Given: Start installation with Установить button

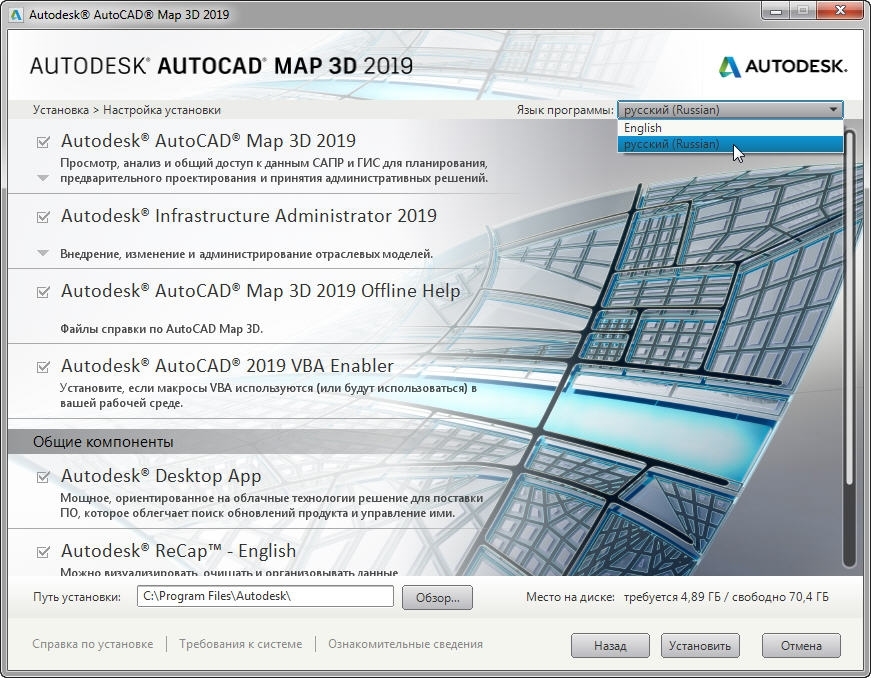Looking at the screenshot, I should click(700, 645).
